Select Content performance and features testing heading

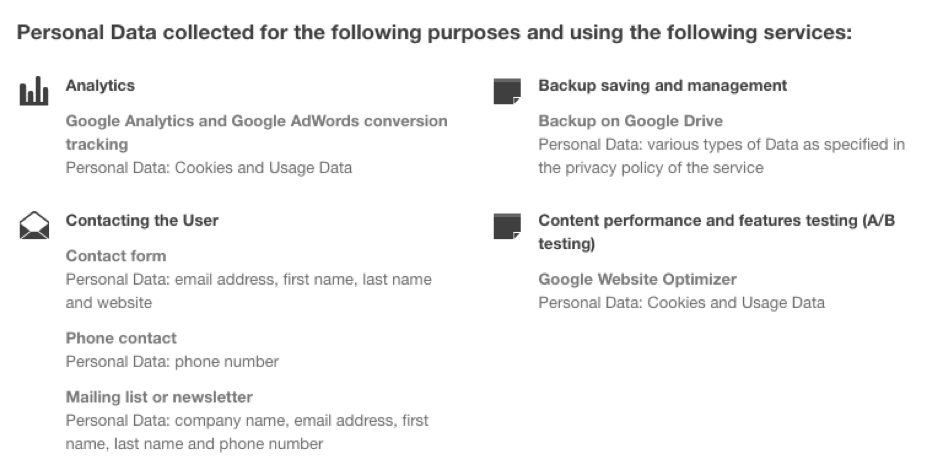(717, 232)
